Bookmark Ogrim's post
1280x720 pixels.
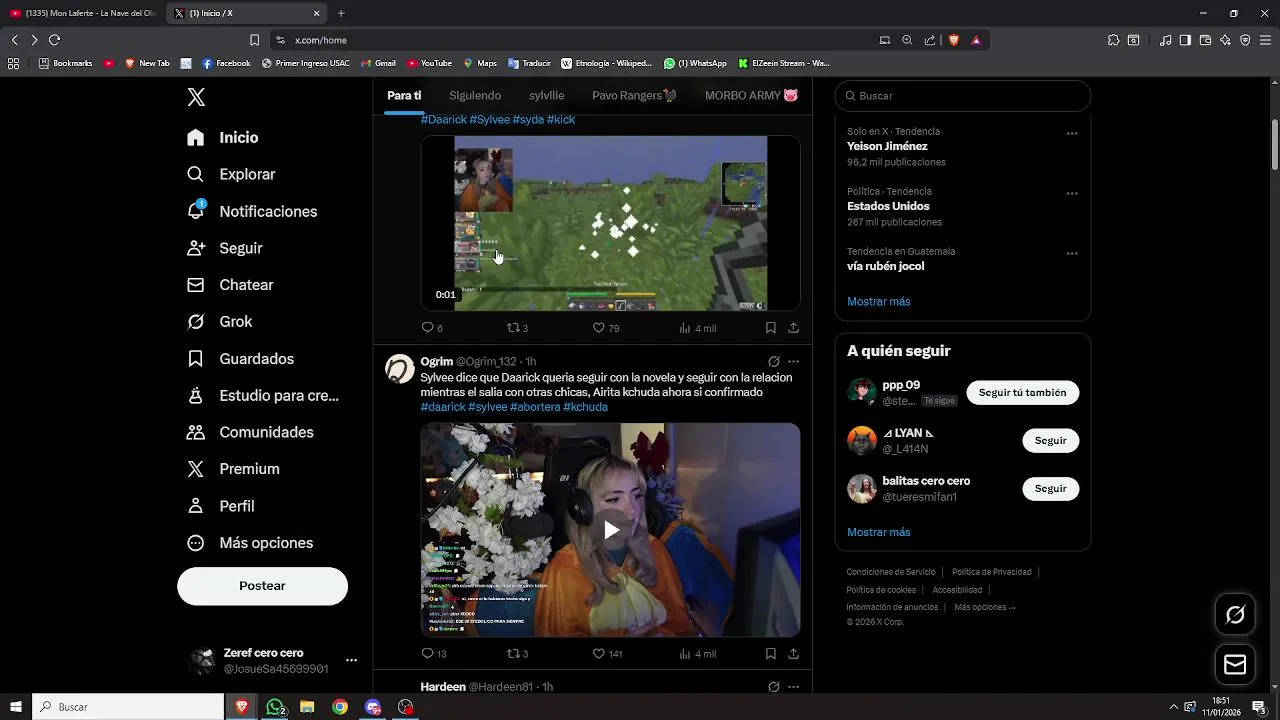(x=770, y=654)
